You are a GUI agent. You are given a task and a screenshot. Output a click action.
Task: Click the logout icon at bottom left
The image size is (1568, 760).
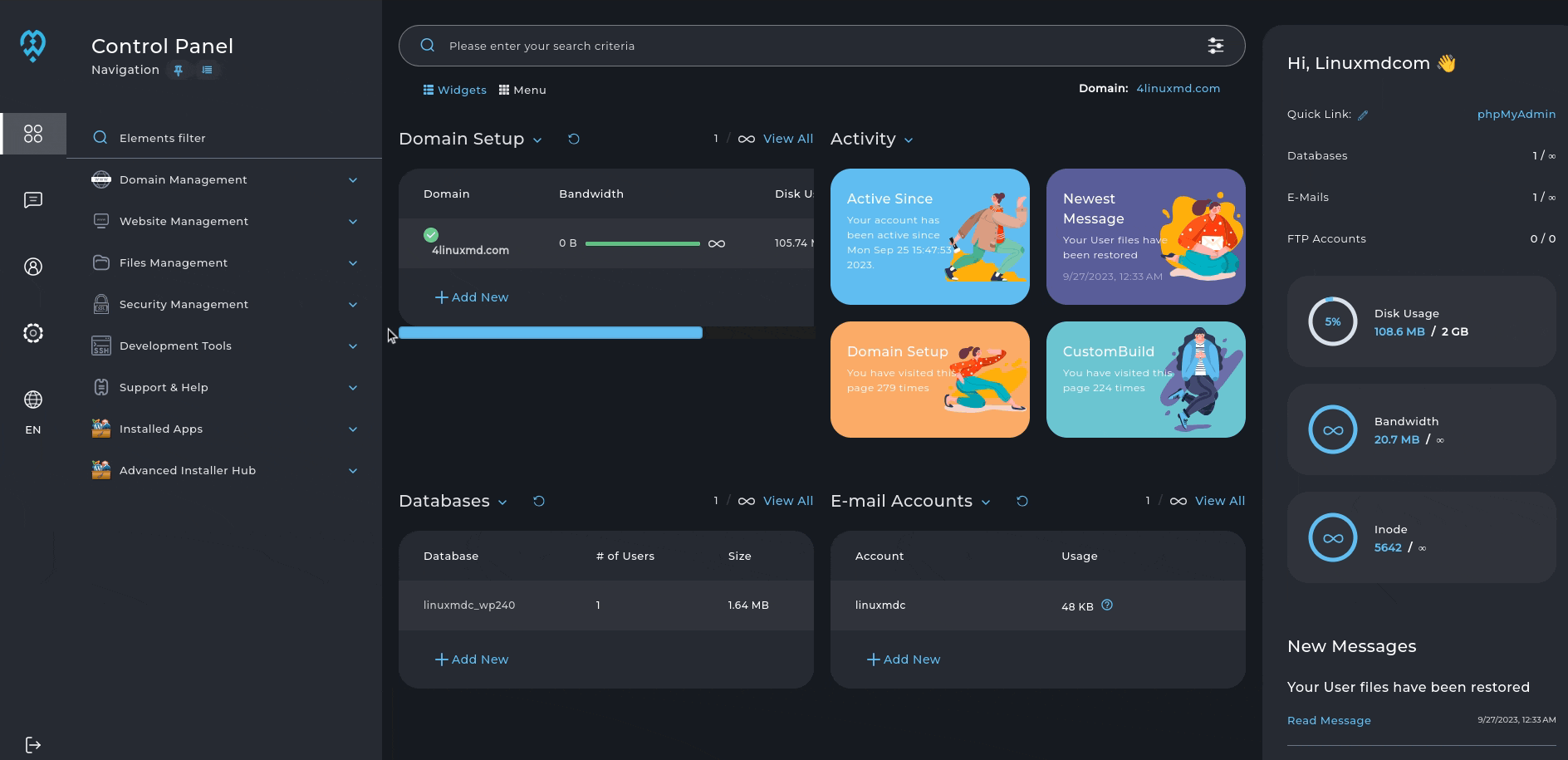[33, 744]
